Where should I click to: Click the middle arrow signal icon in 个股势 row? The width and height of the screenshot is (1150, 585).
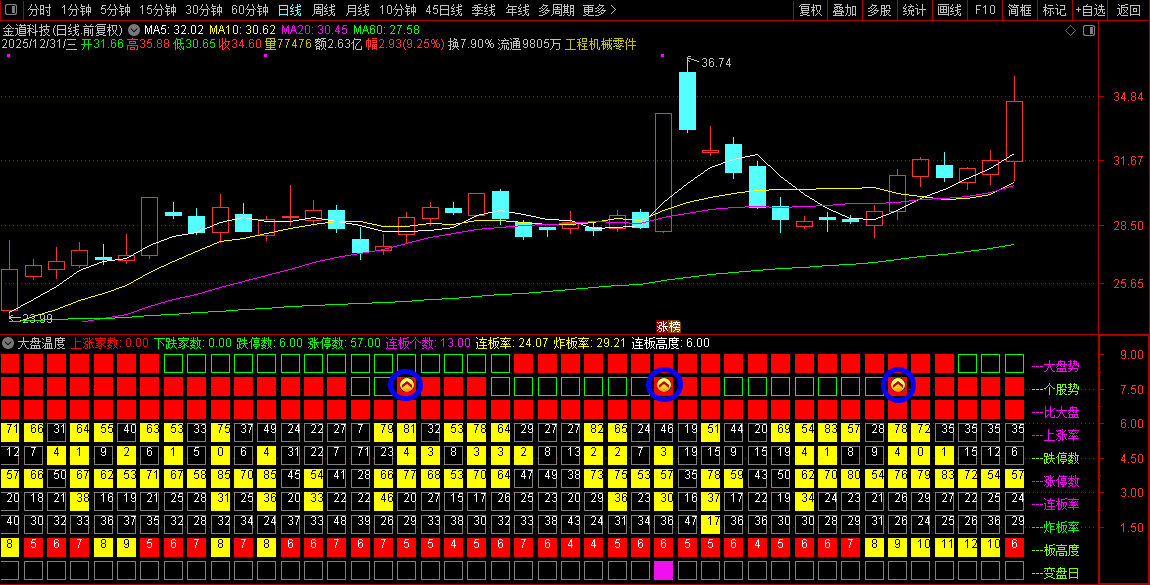(x=664, y=385)
